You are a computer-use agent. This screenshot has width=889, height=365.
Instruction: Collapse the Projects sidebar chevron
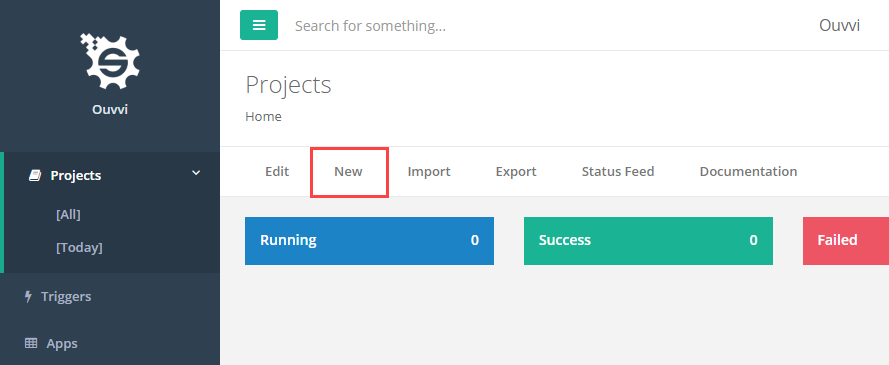pyautogui.click(x=196, y=173)
